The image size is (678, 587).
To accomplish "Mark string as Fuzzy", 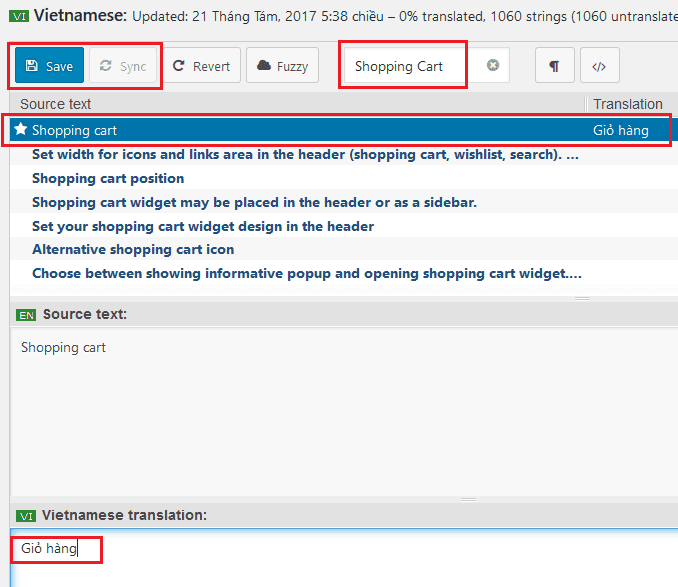I will (282, 65).
